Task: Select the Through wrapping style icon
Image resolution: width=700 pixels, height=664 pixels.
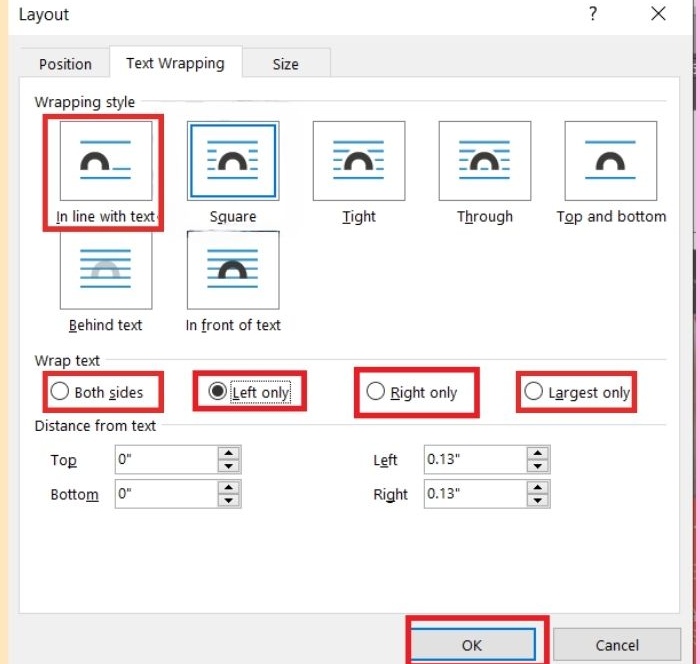Action: (x=484, y=161)
